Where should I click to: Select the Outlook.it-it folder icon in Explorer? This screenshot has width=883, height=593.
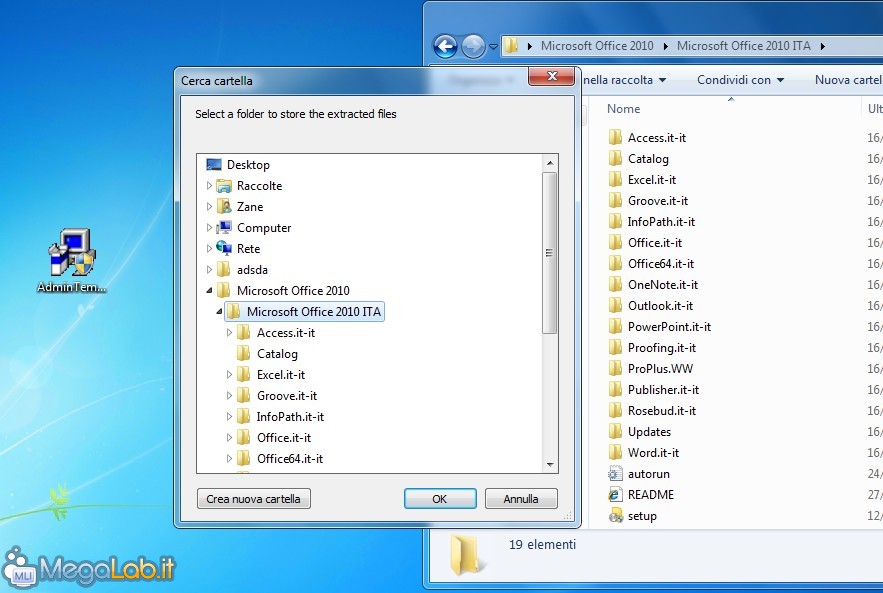[616, 305]
